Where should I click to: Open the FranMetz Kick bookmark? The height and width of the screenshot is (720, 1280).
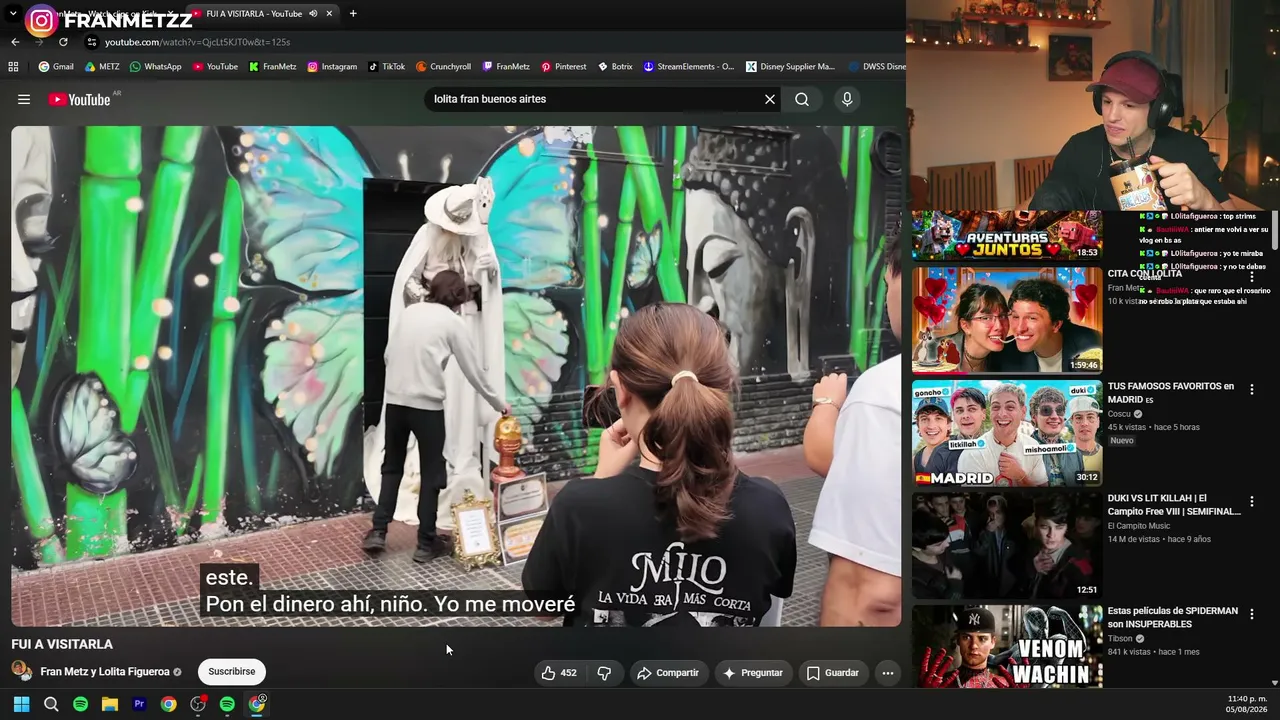coord(272,67)
